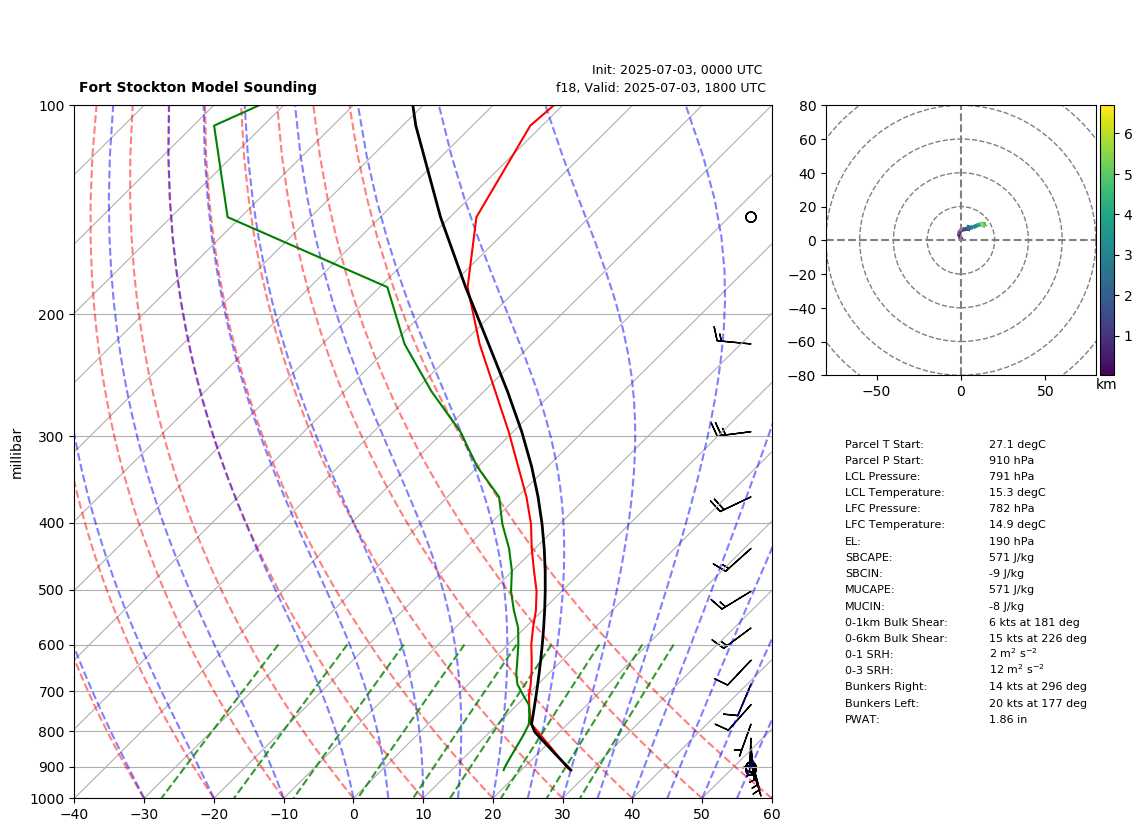Select the wind barb near 600 hPa
1142x832 pixels.
pos(731,638)
